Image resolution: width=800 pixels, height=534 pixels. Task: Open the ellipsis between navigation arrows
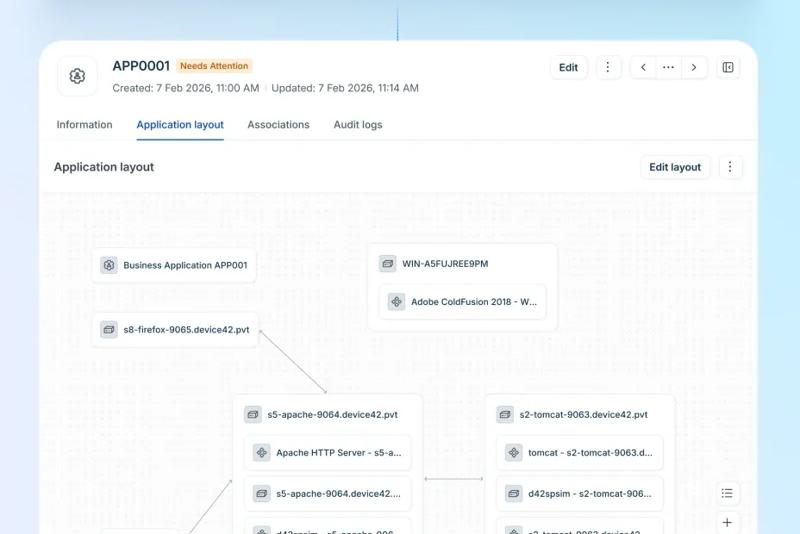(x=668, y=67)
